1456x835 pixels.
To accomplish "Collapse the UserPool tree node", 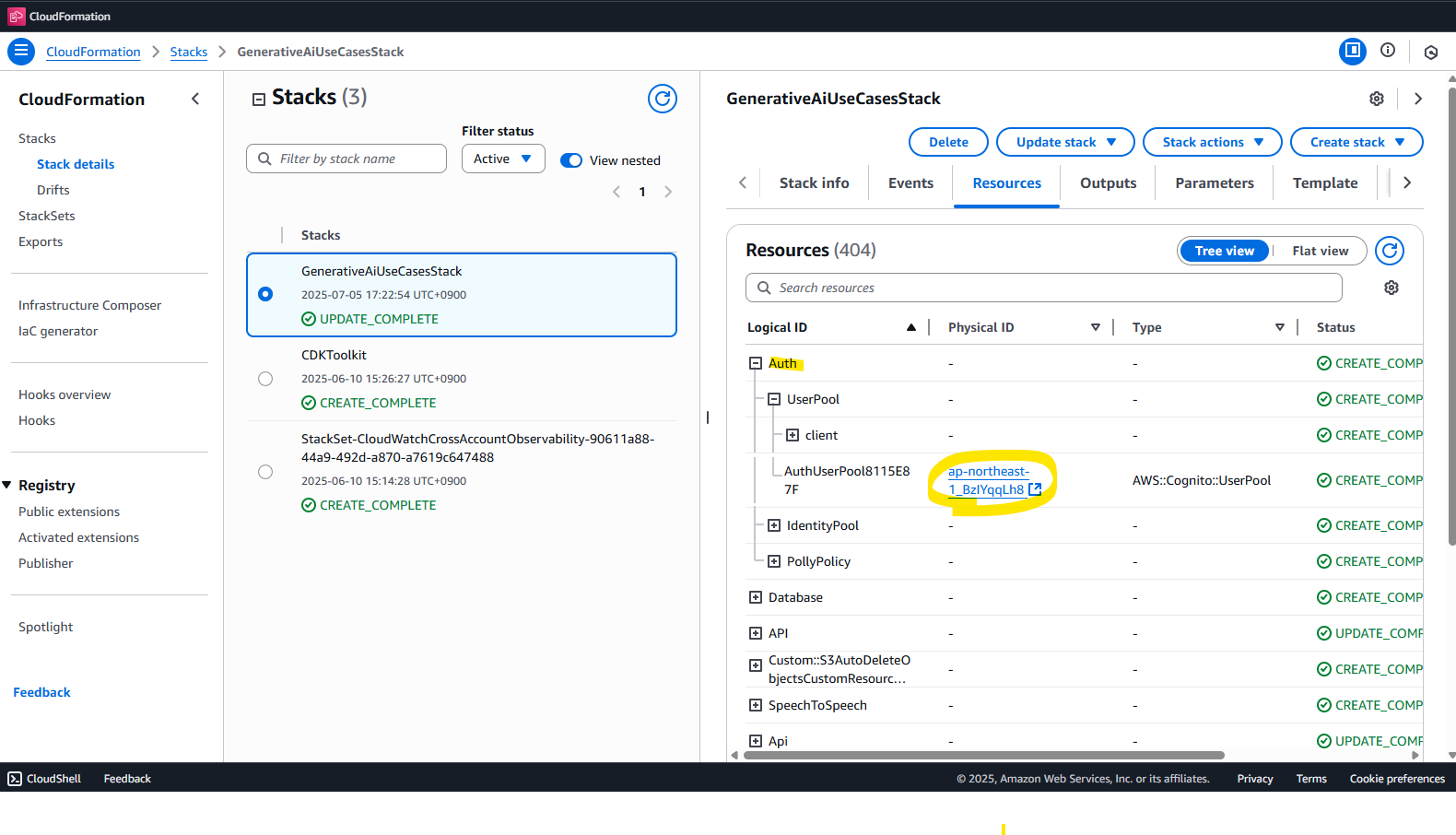I will tap(774, 399).
